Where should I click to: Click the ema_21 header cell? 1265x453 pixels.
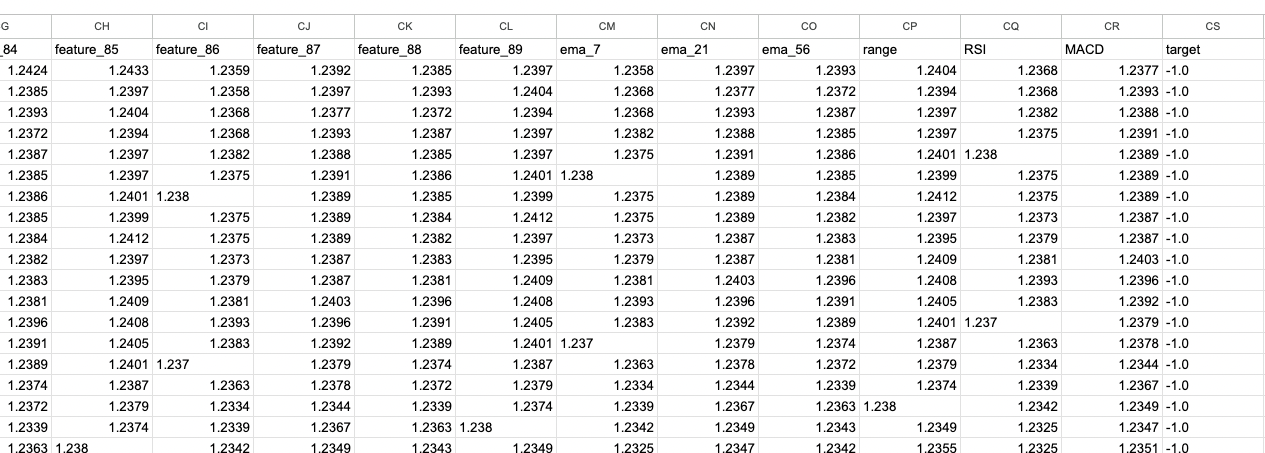point(708,48)
